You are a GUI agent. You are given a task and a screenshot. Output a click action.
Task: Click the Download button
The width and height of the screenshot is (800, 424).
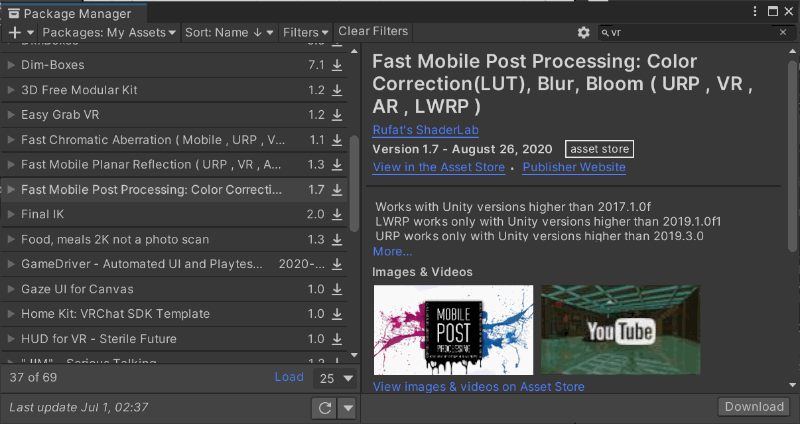point(753,406)
